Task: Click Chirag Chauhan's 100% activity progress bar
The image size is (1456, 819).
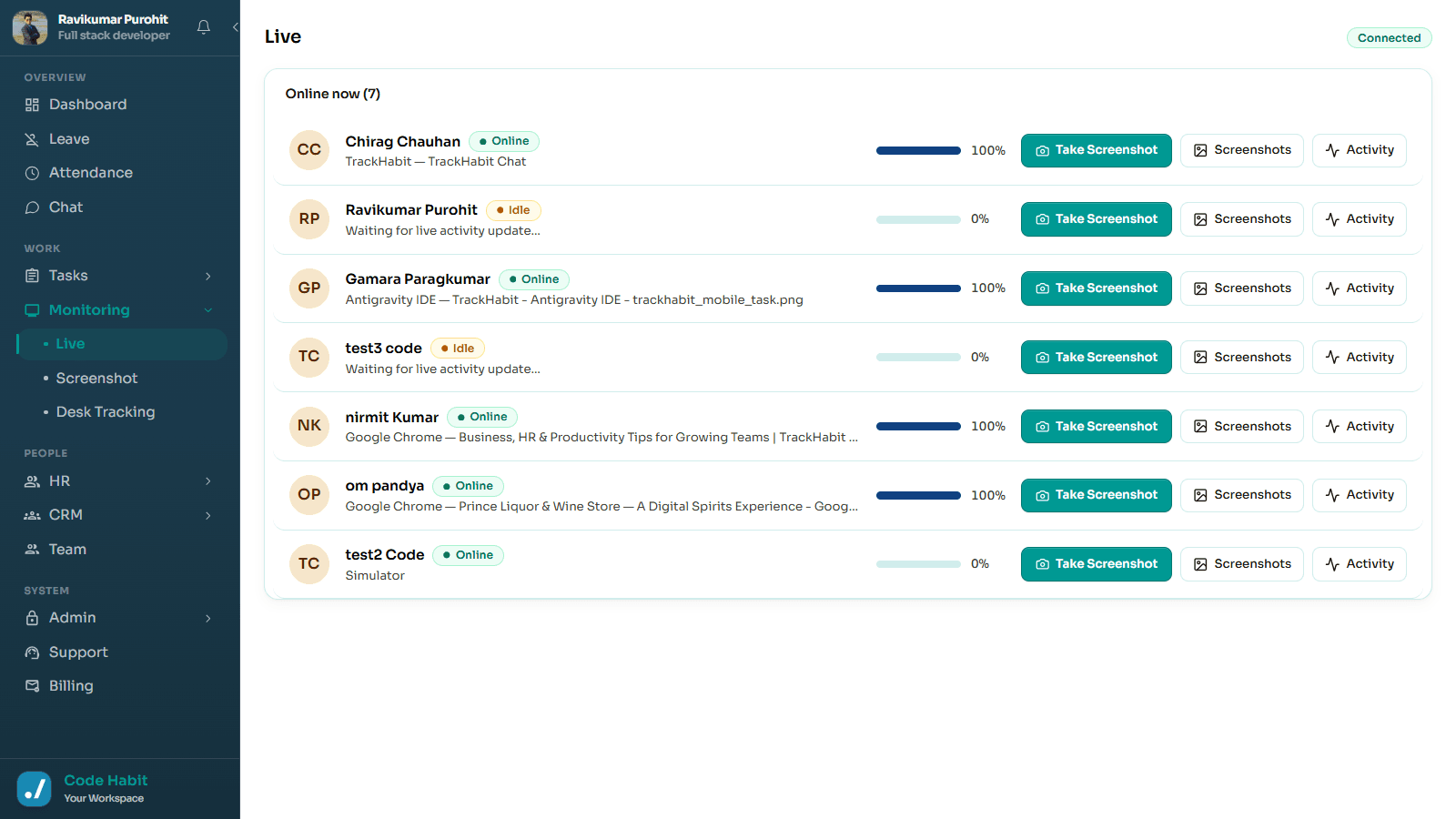Action: click(x=918, y=150)
